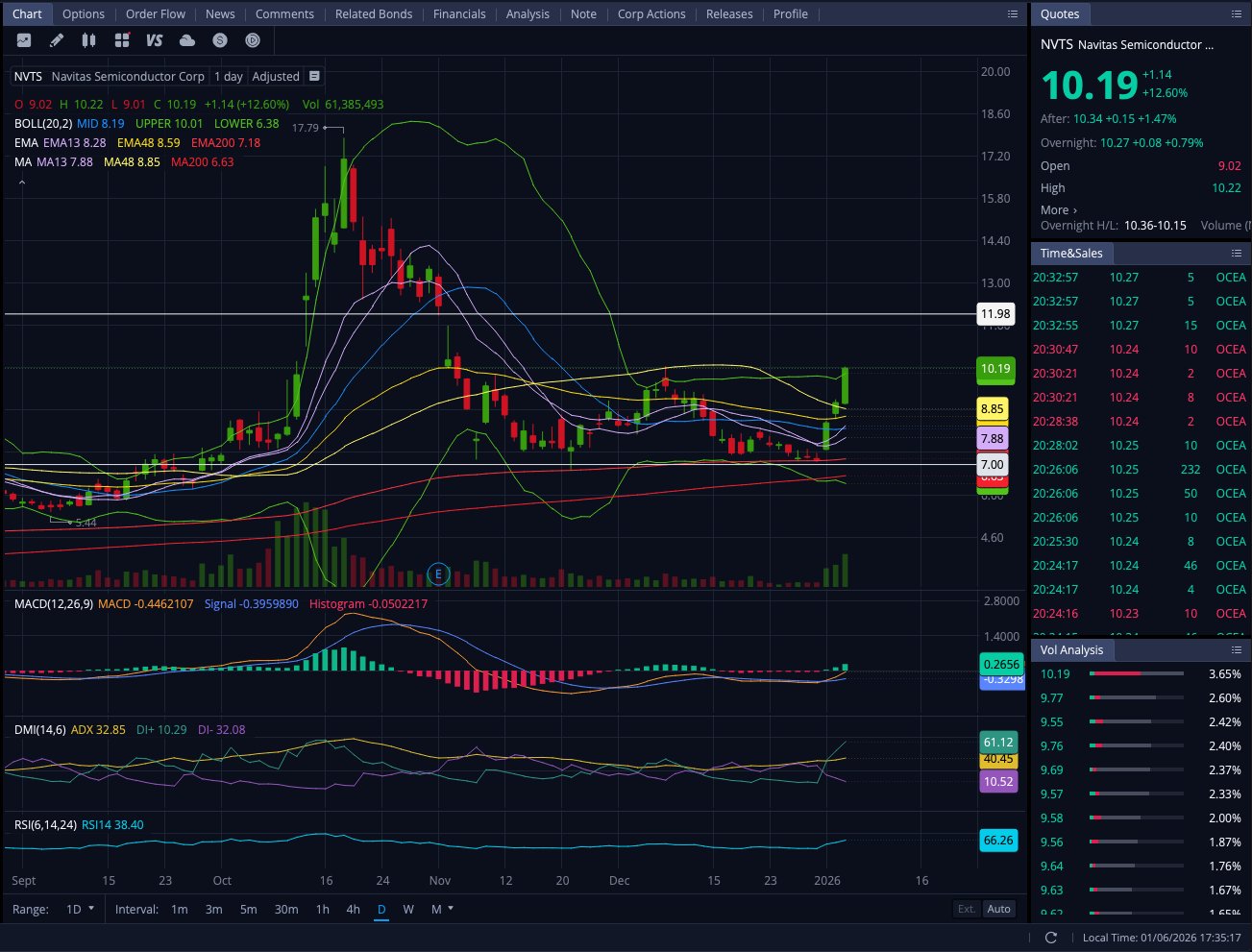The width and height of the screenshot is (1252, 952).
Task: Open the Range 1D dropdown
Action: pos(80,909)
